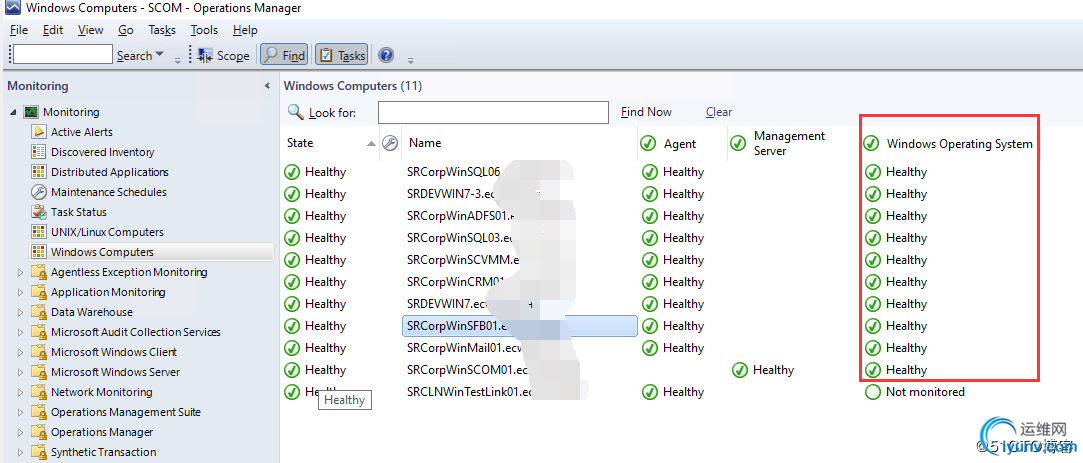Collapse the Monitoring root tree node
Image resolution: width=1083 pixels, height=463 pixels.
pyautogui.click(x=14, y=112)
